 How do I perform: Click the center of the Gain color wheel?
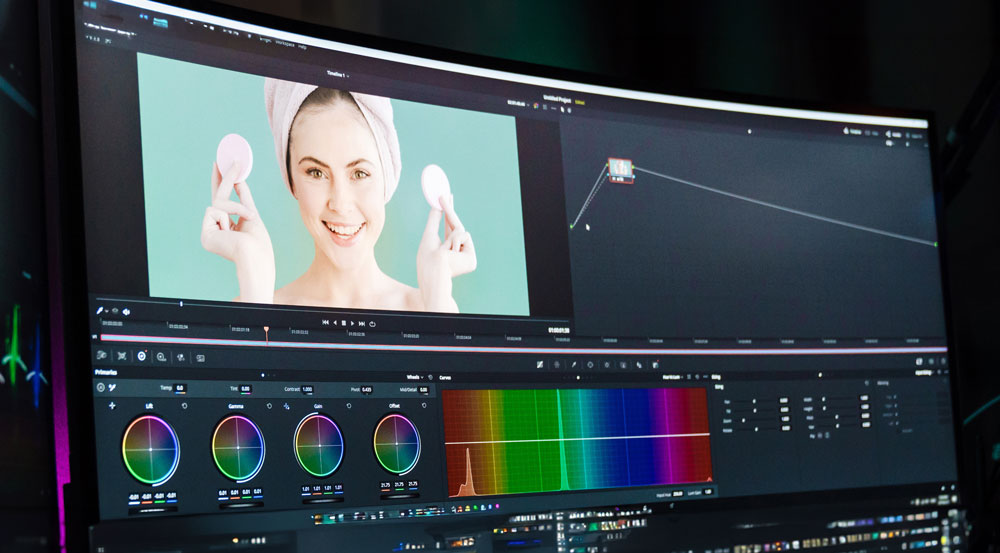(319, 445)
